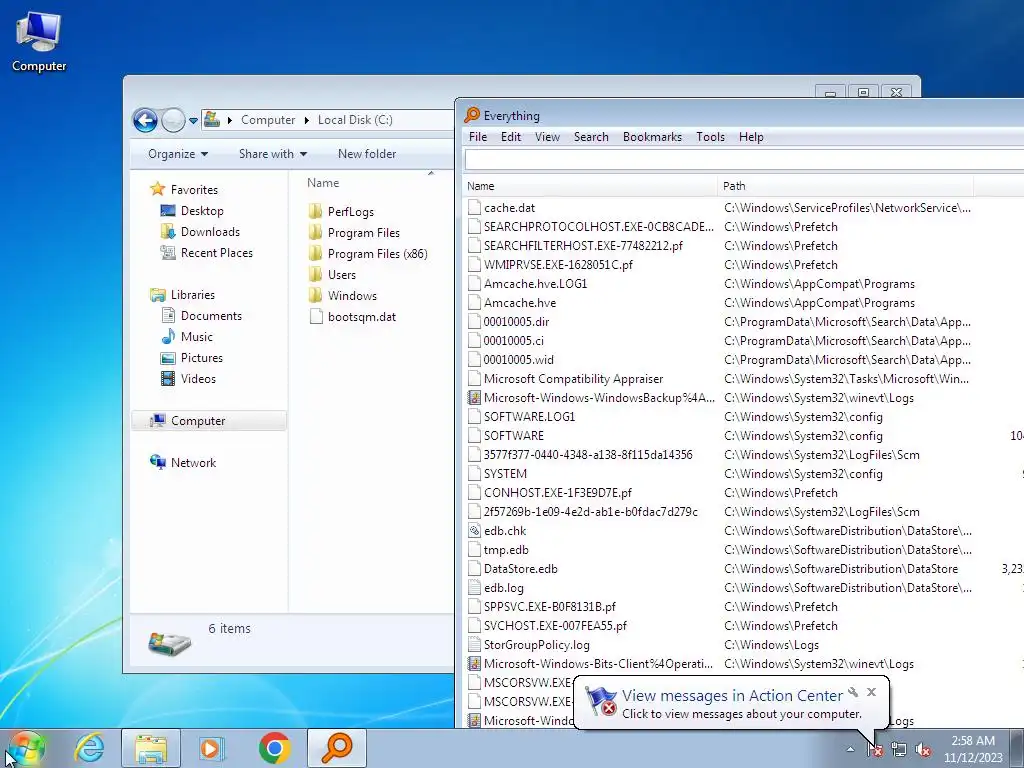
Task: Click the Microsoft-Windows-Bits-Client log icon
Action: [474, 664]
